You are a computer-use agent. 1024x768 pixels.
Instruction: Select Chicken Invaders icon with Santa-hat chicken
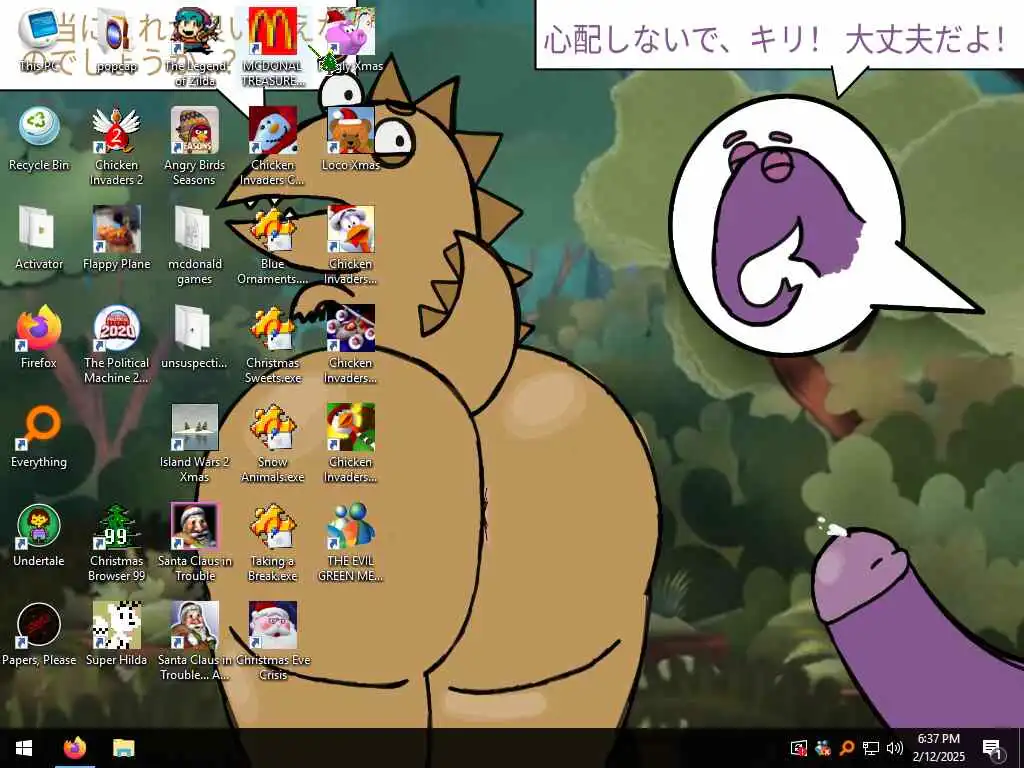351,246
